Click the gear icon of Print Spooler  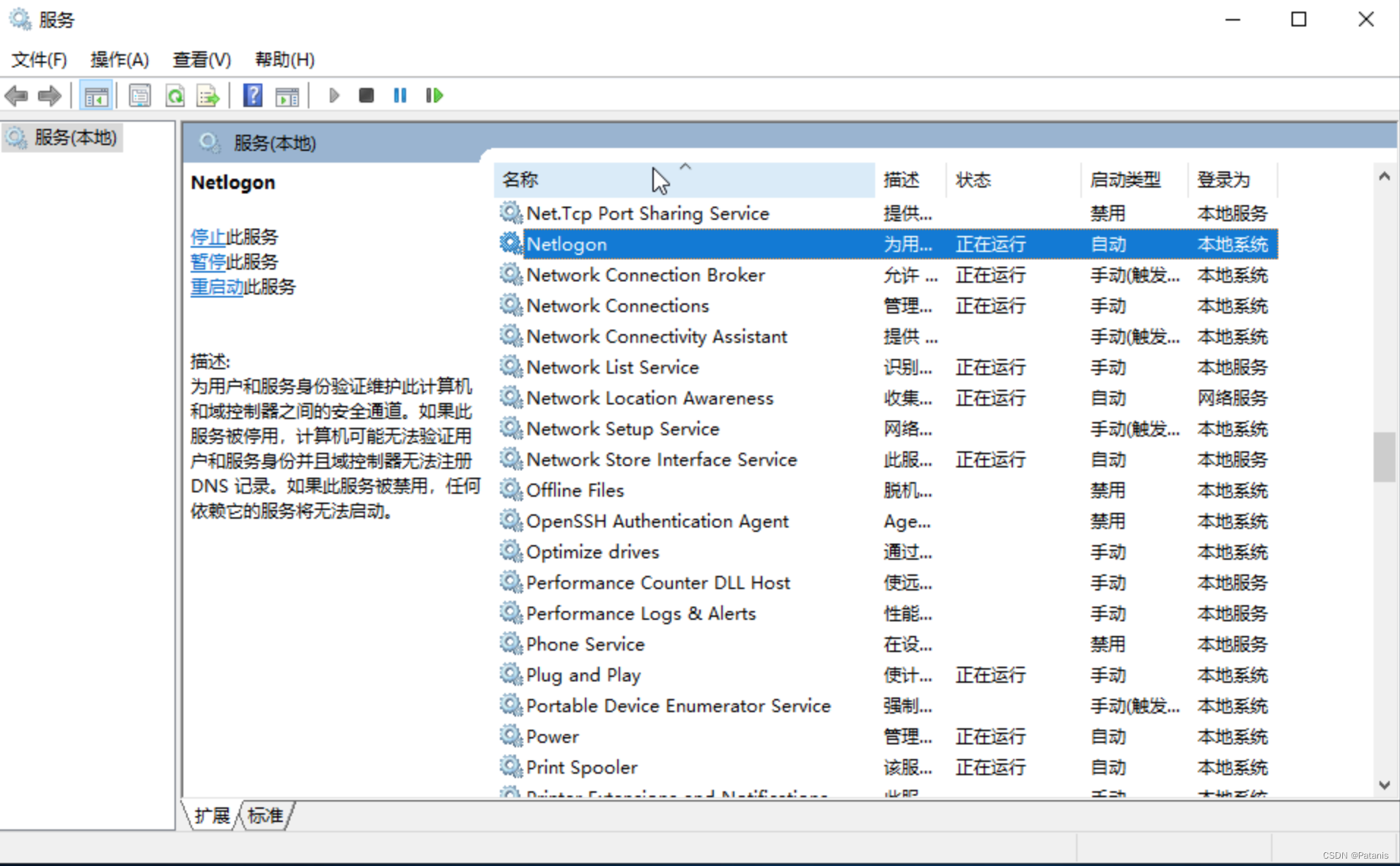(x=510, y=766)
